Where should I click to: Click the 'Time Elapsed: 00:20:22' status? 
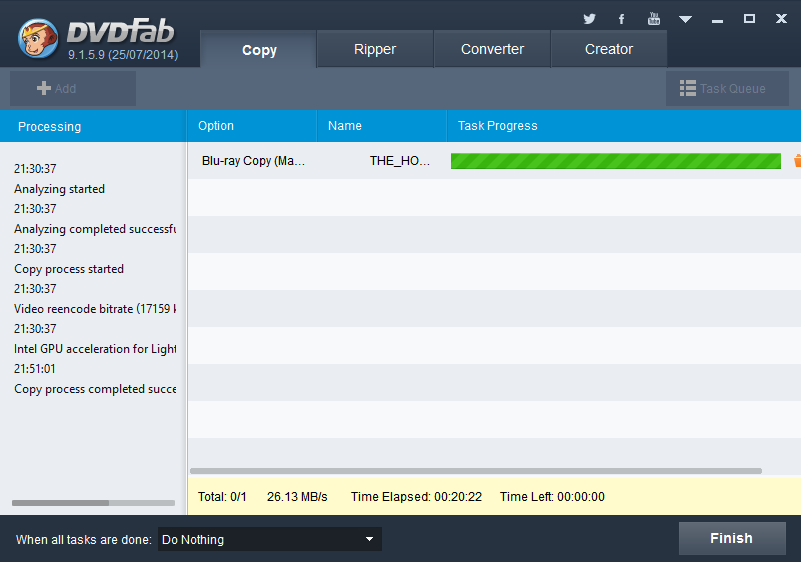tap(416, 497)
